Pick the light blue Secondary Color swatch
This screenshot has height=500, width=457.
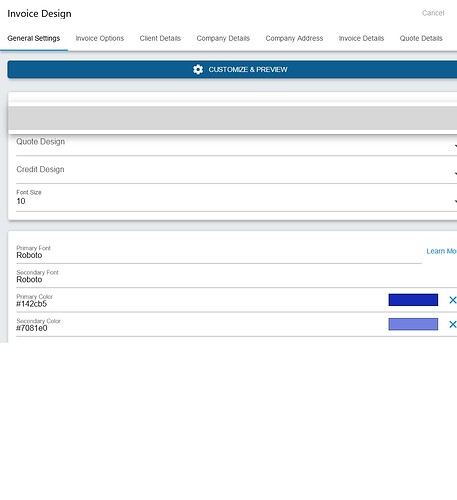pyautogui.click(x=413, y=324)
